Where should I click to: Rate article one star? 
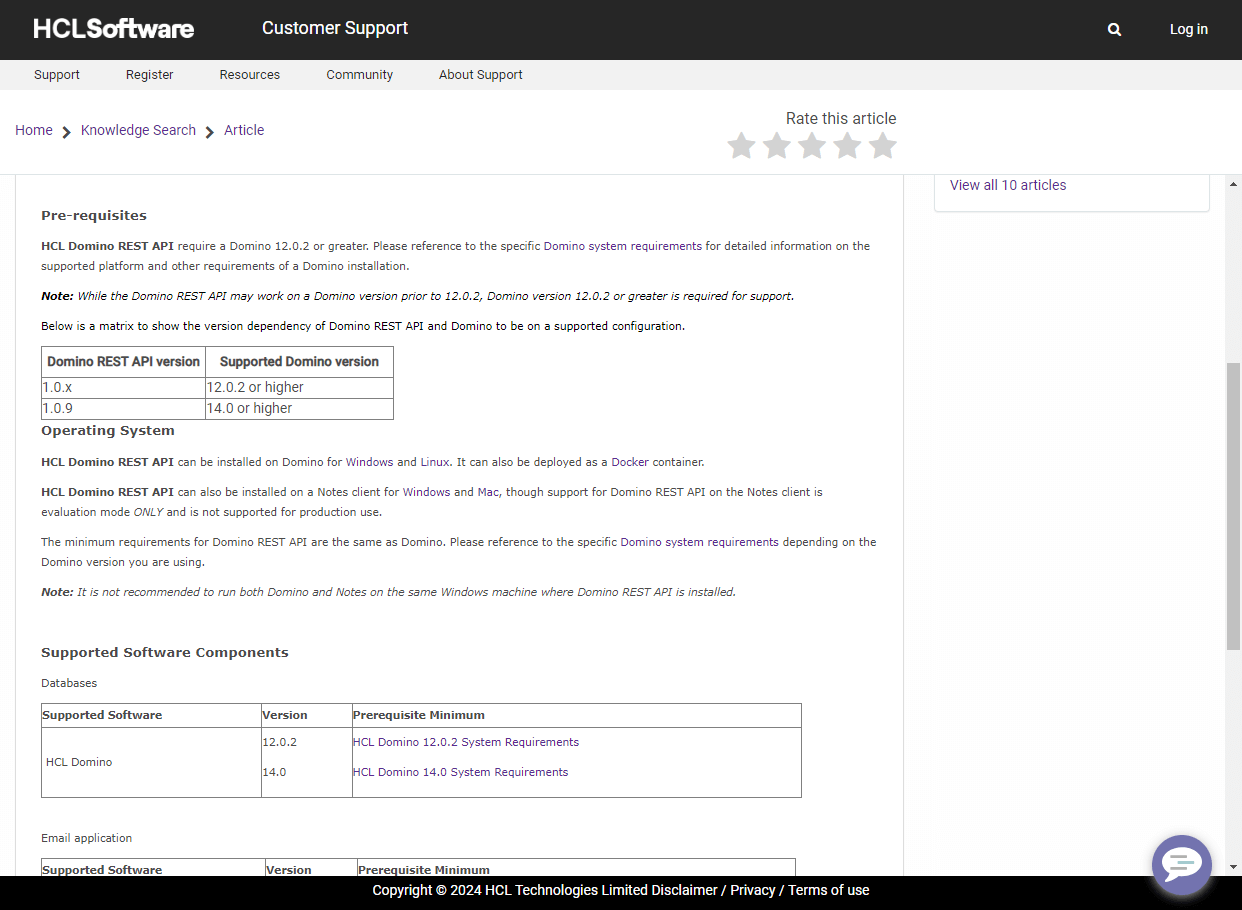(x=741, y=146)
